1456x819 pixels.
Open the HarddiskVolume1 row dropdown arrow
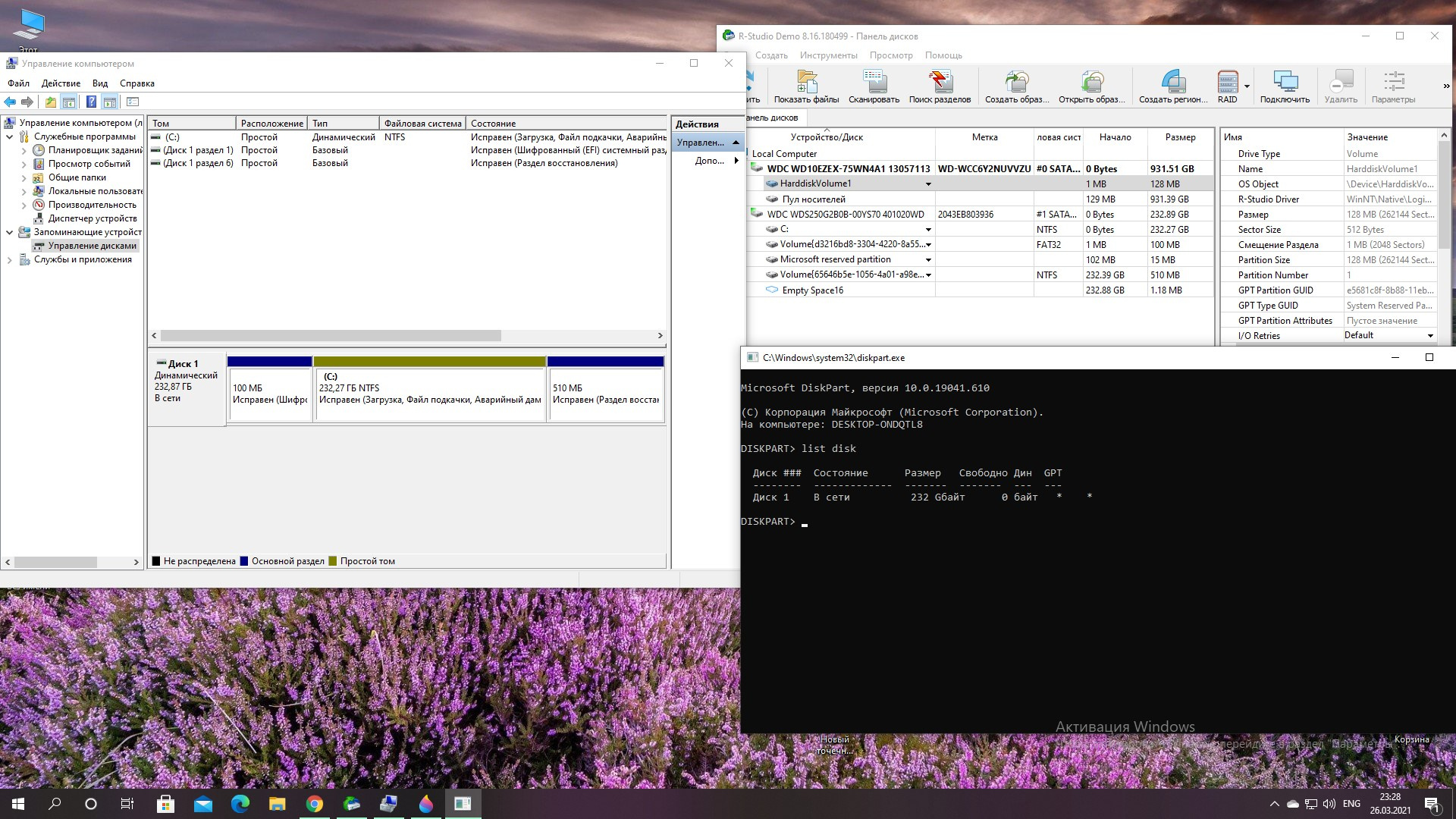tap(927, 184)
